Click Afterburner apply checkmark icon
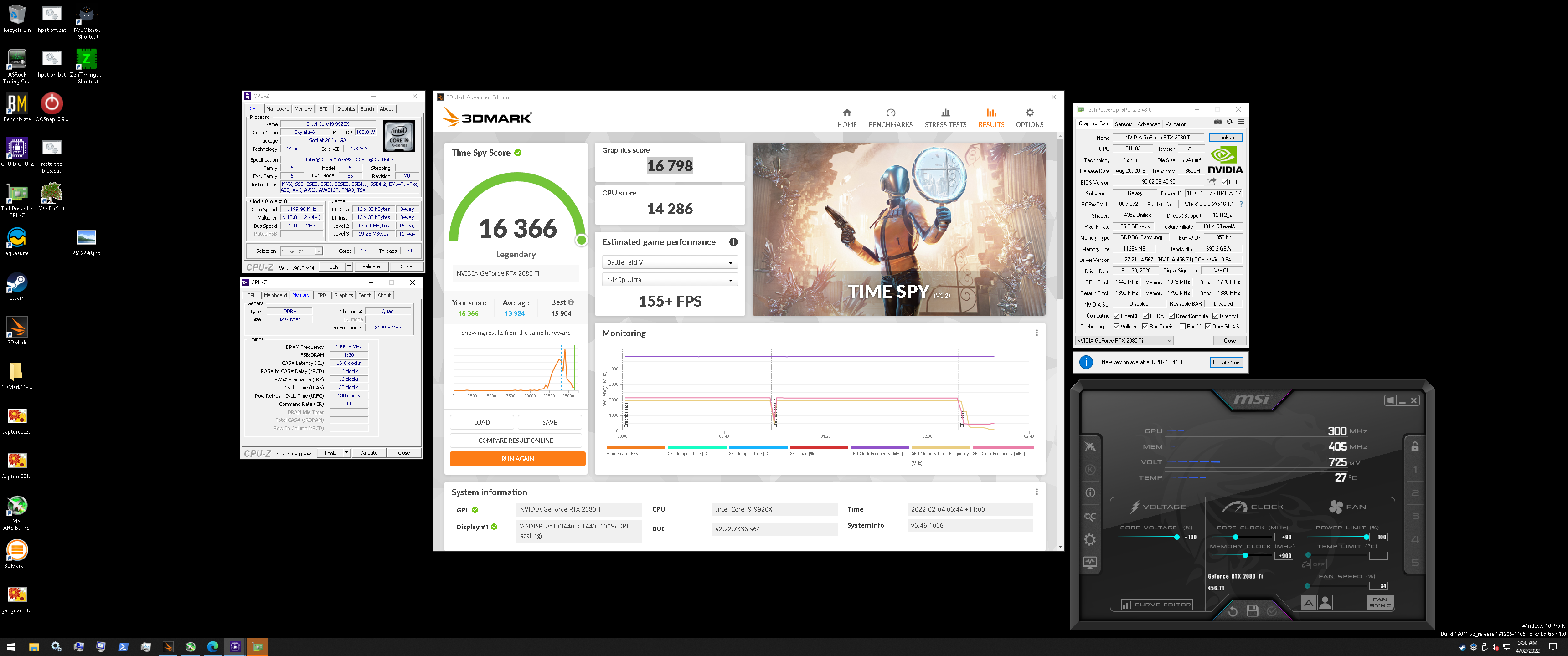The height and width of the screenshot is (656, 1568). pyautogui.click(x=1272, y=611)
